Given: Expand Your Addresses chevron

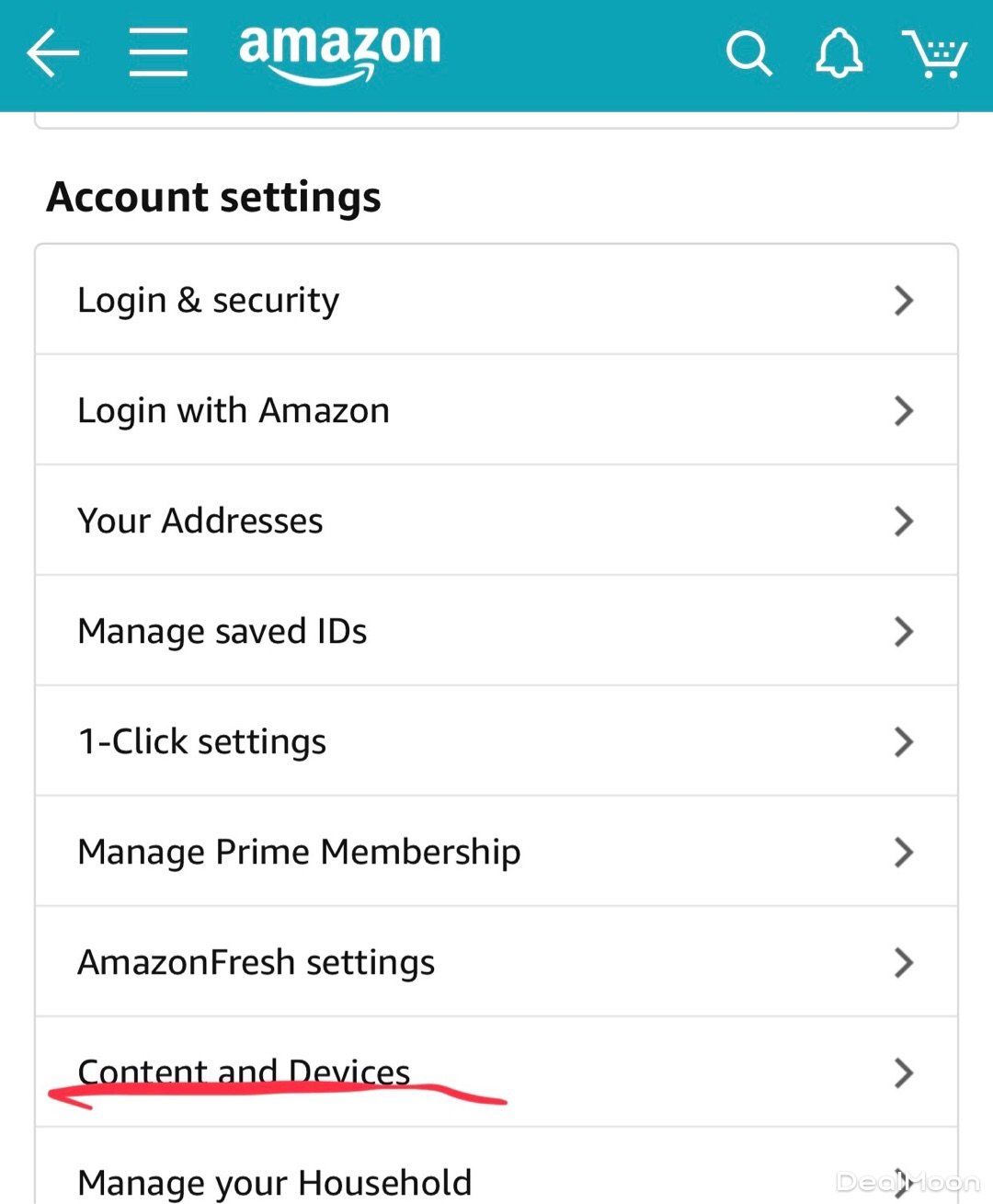Looking at the screenshot, I should (904, 521).
